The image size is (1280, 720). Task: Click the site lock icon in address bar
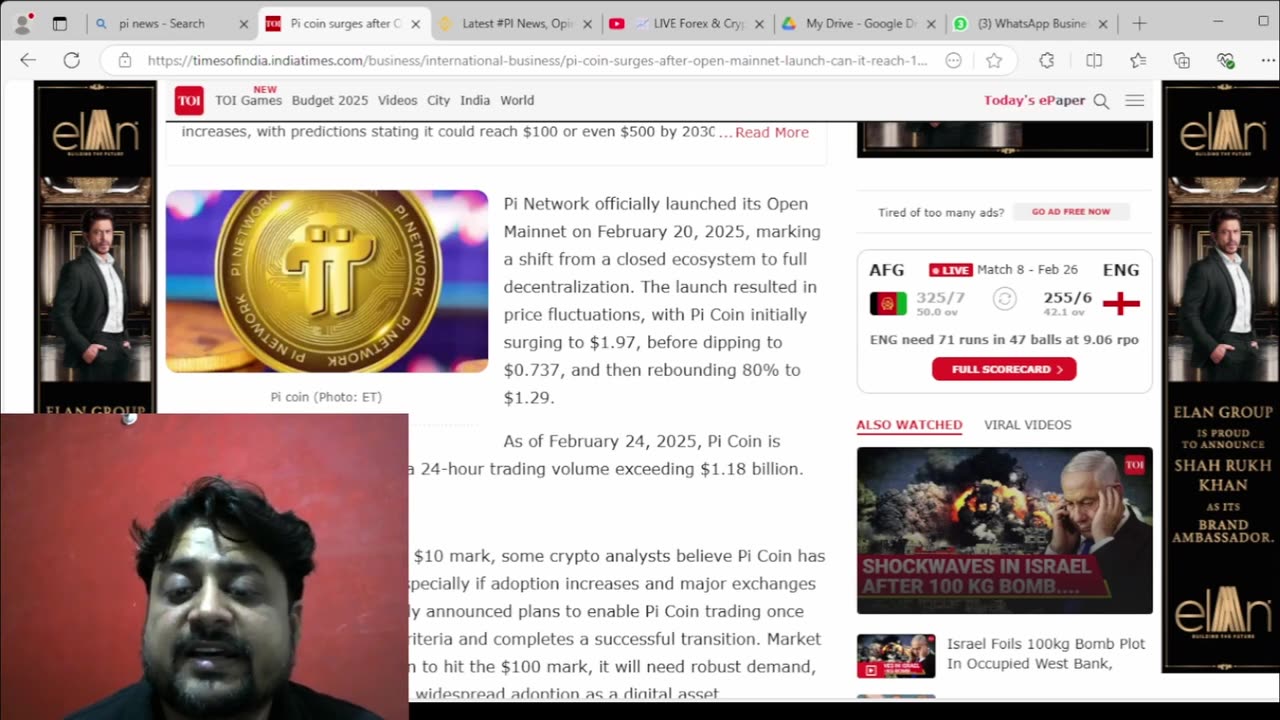(x=125, y=61)
